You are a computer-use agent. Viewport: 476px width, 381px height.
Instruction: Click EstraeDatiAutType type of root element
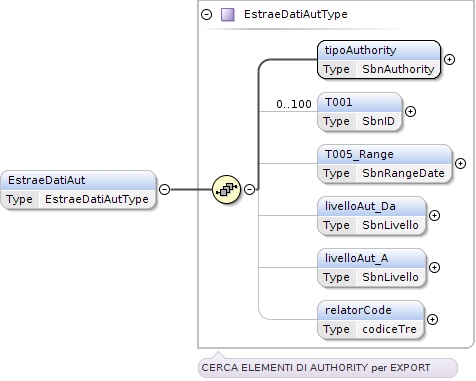[x=97, y=199]
